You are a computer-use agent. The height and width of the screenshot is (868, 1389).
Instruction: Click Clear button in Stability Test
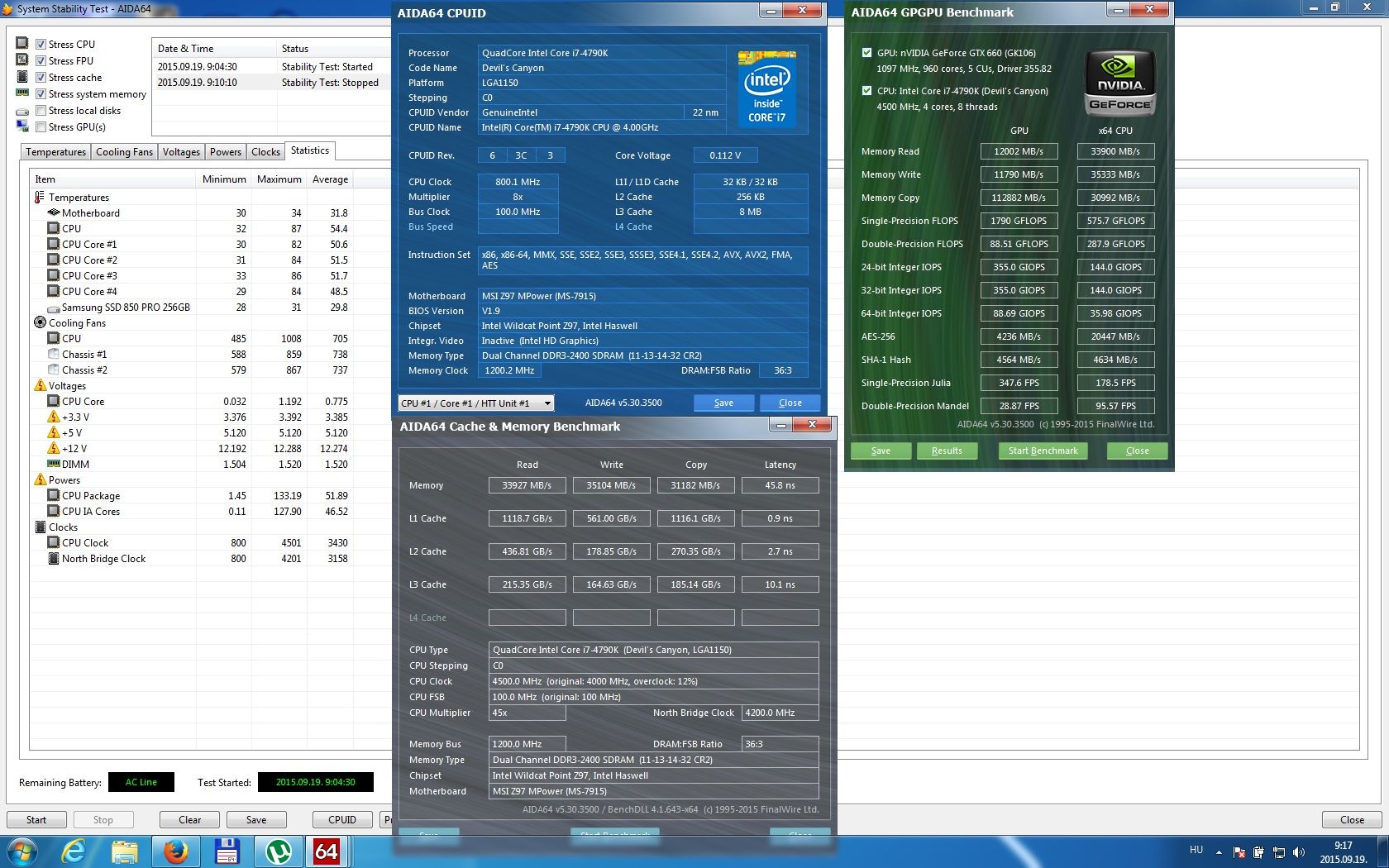pos(189,820)
